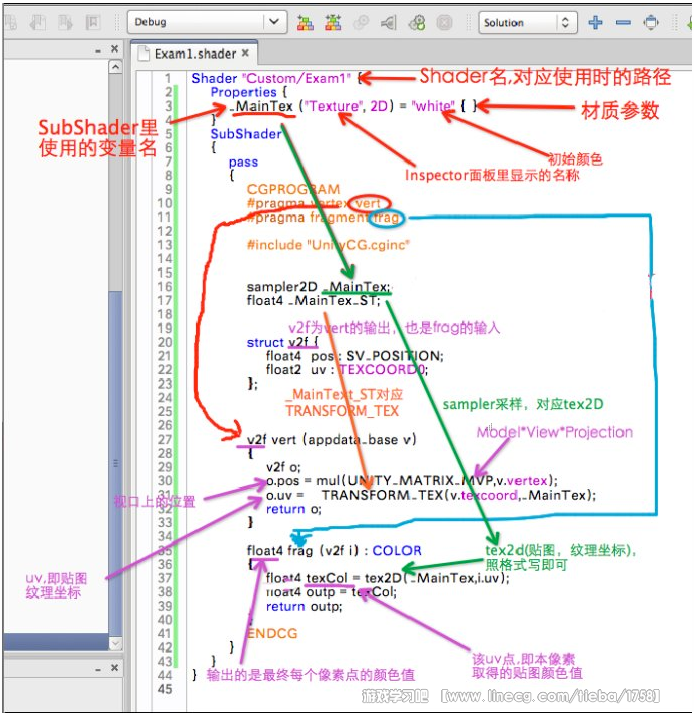Image resolution: width=694 pixels, height=713 pixels.
Task: Close the upper left side panel
Action: (x=115, y=48)
